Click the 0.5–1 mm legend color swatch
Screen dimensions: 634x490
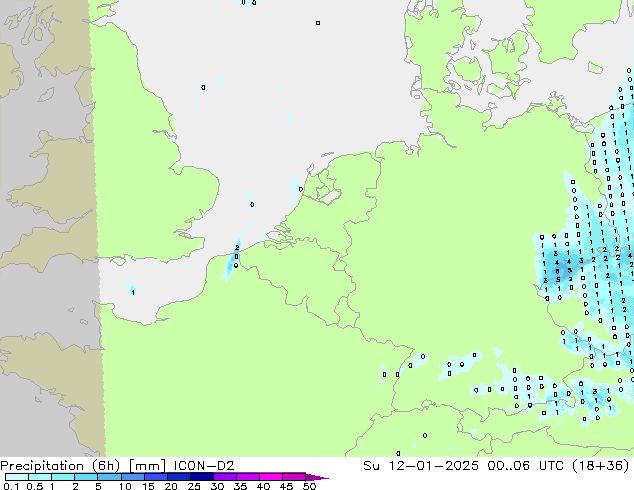click(x=40, y=477)
